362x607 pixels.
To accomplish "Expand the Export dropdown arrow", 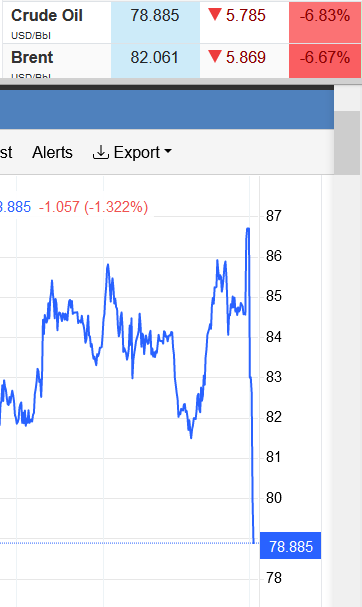I will [168, 151].
